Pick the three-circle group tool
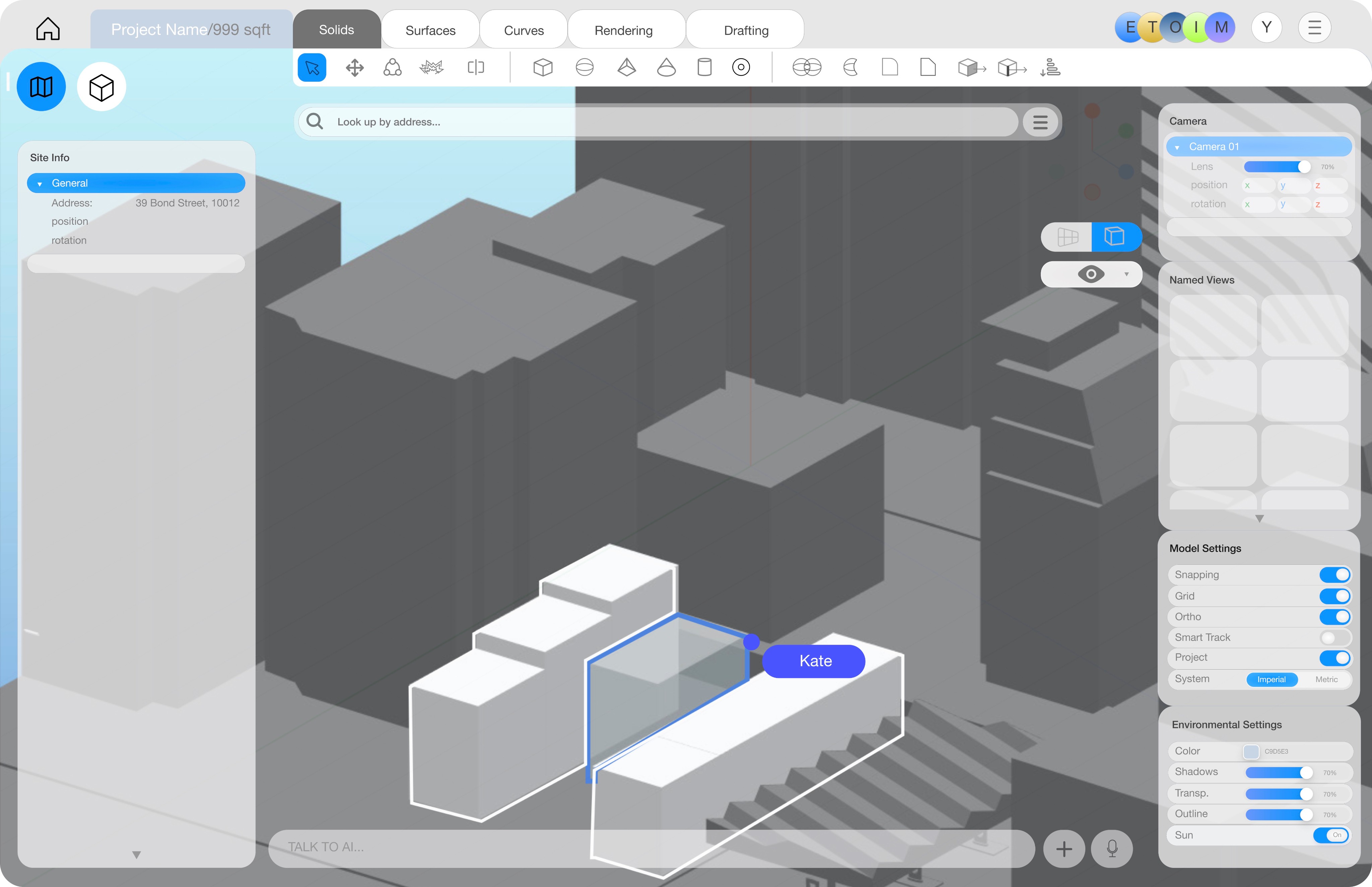 392,68
